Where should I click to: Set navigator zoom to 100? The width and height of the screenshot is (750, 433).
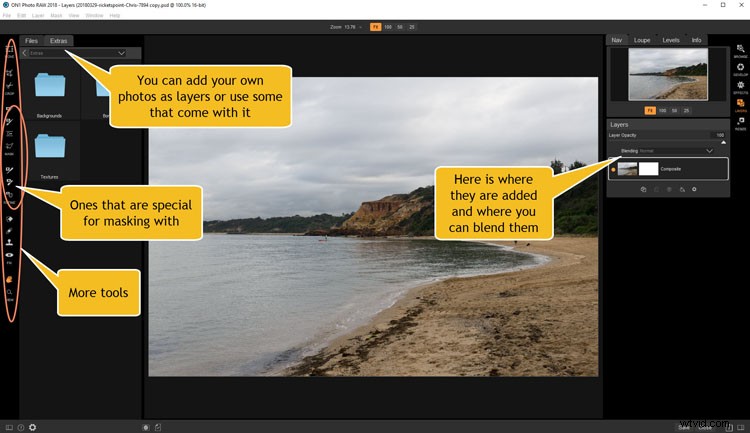tap(662, 111)
